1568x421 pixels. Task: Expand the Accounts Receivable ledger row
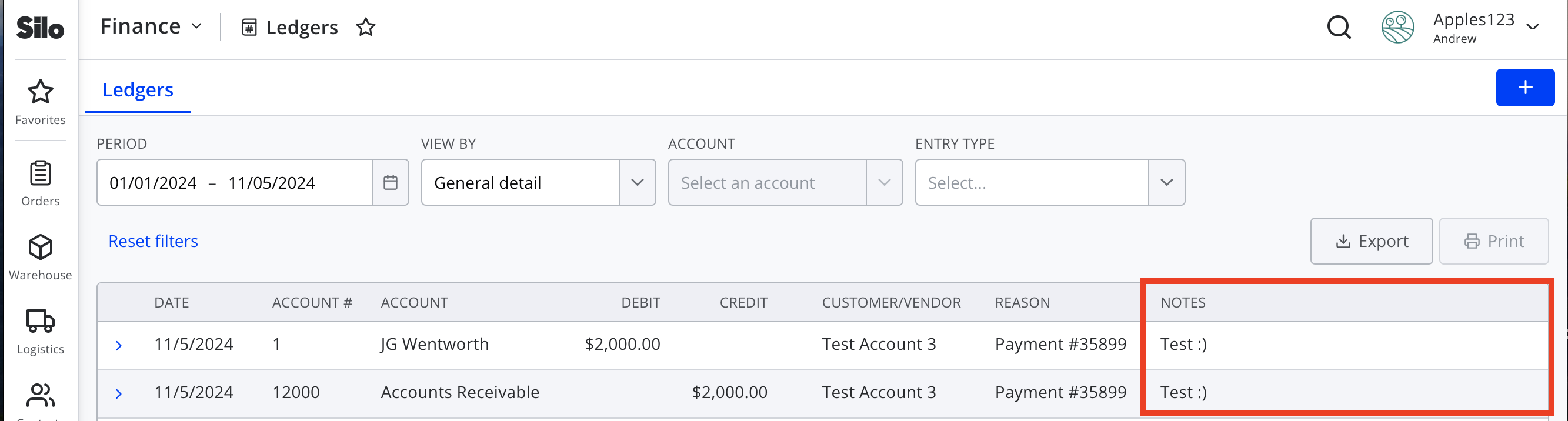119,393
